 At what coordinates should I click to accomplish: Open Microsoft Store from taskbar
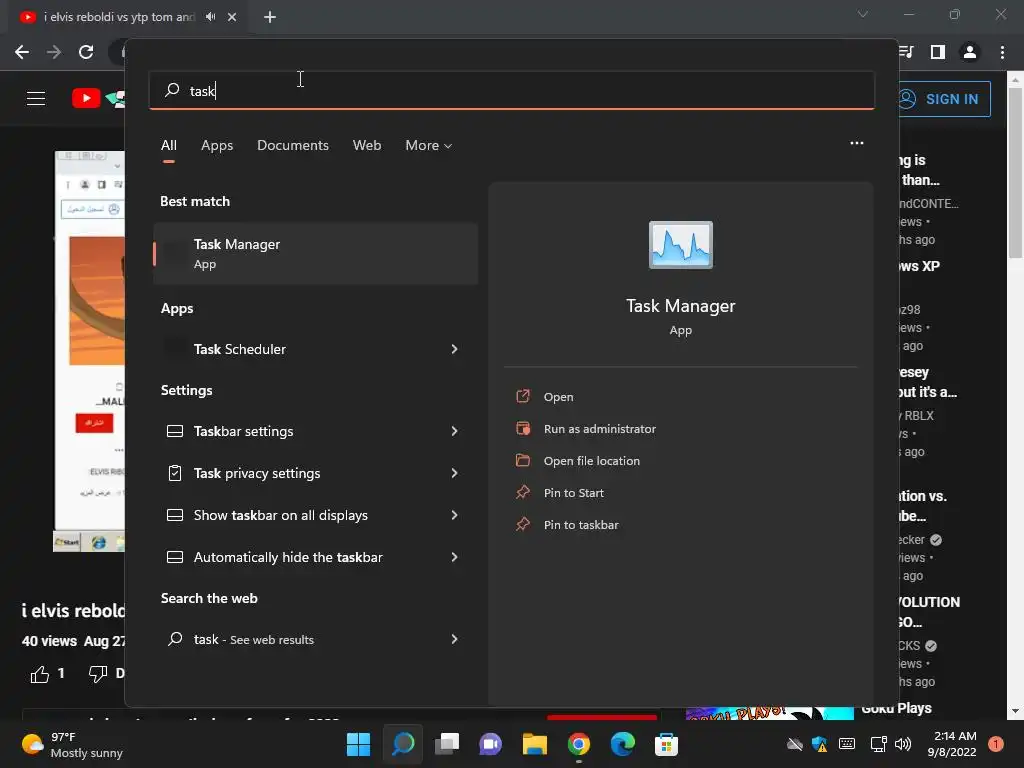(666, 744)
